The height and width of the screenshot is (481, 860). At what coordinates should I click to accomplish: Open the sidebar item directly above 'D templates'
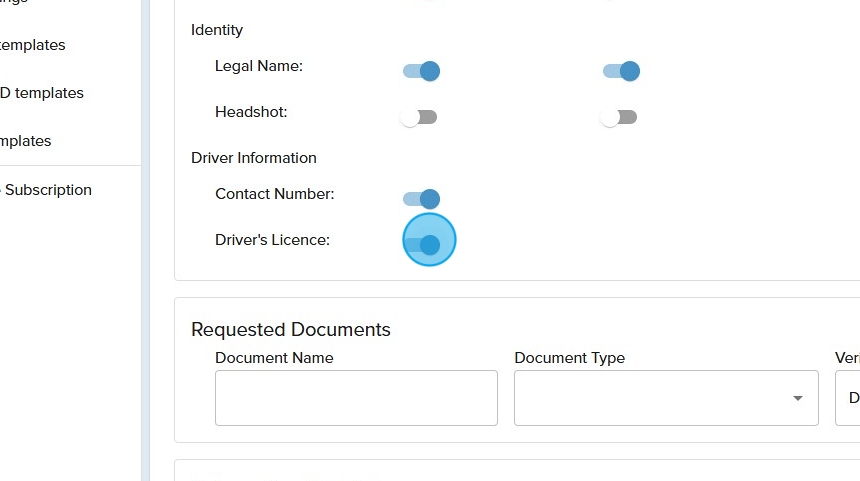(33, 45)
